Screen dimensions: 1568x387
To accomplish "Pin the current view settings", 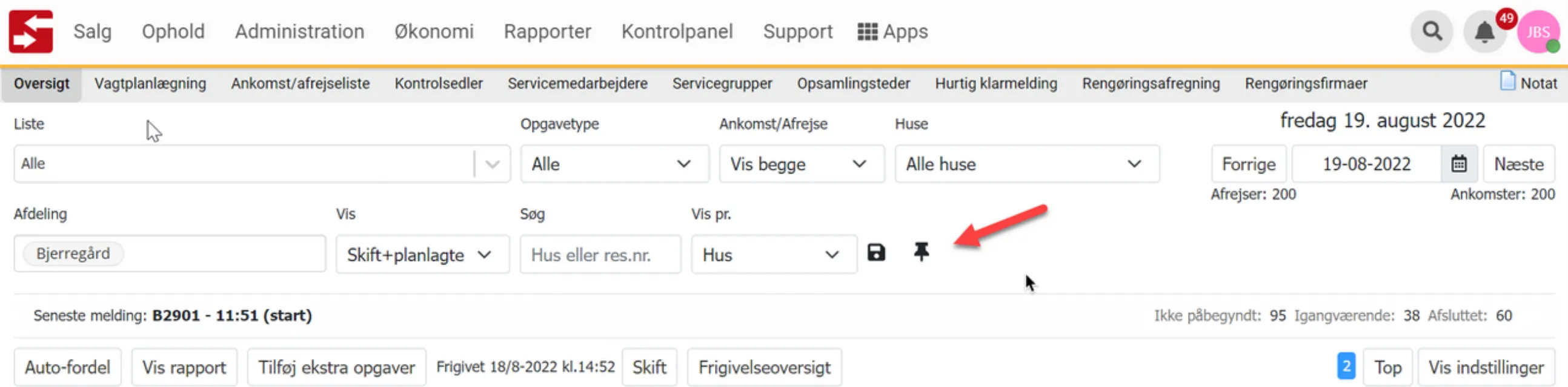I will click(921, 252).
